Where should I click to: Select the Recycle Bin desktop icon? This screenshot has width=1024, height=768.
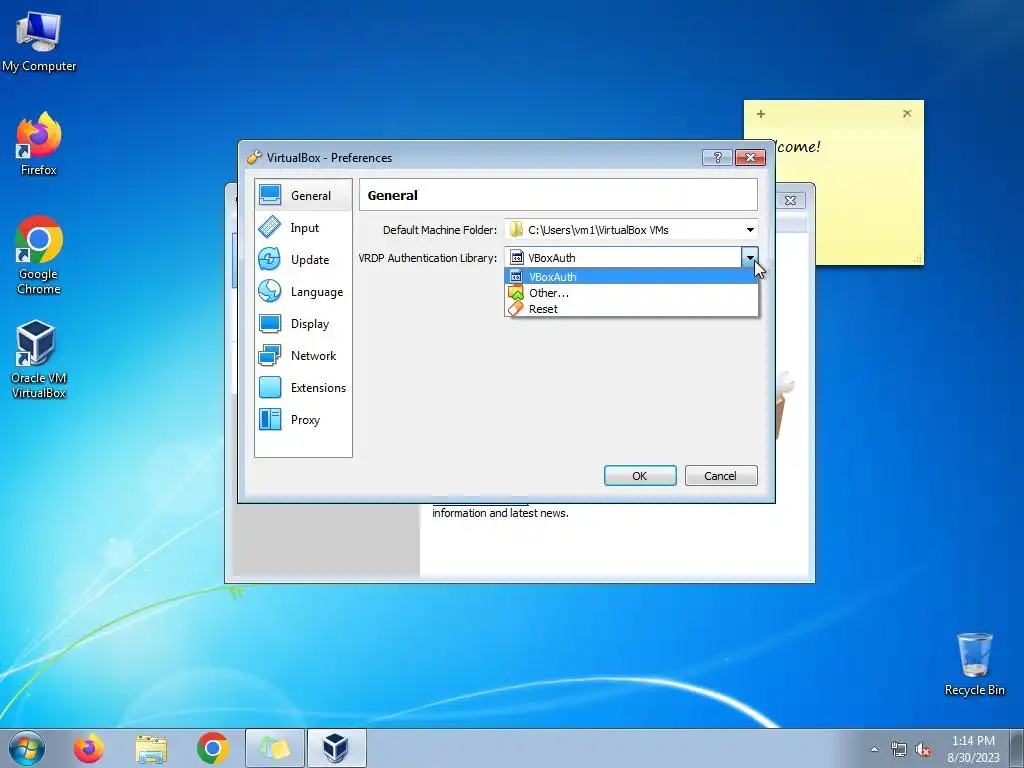974,664
